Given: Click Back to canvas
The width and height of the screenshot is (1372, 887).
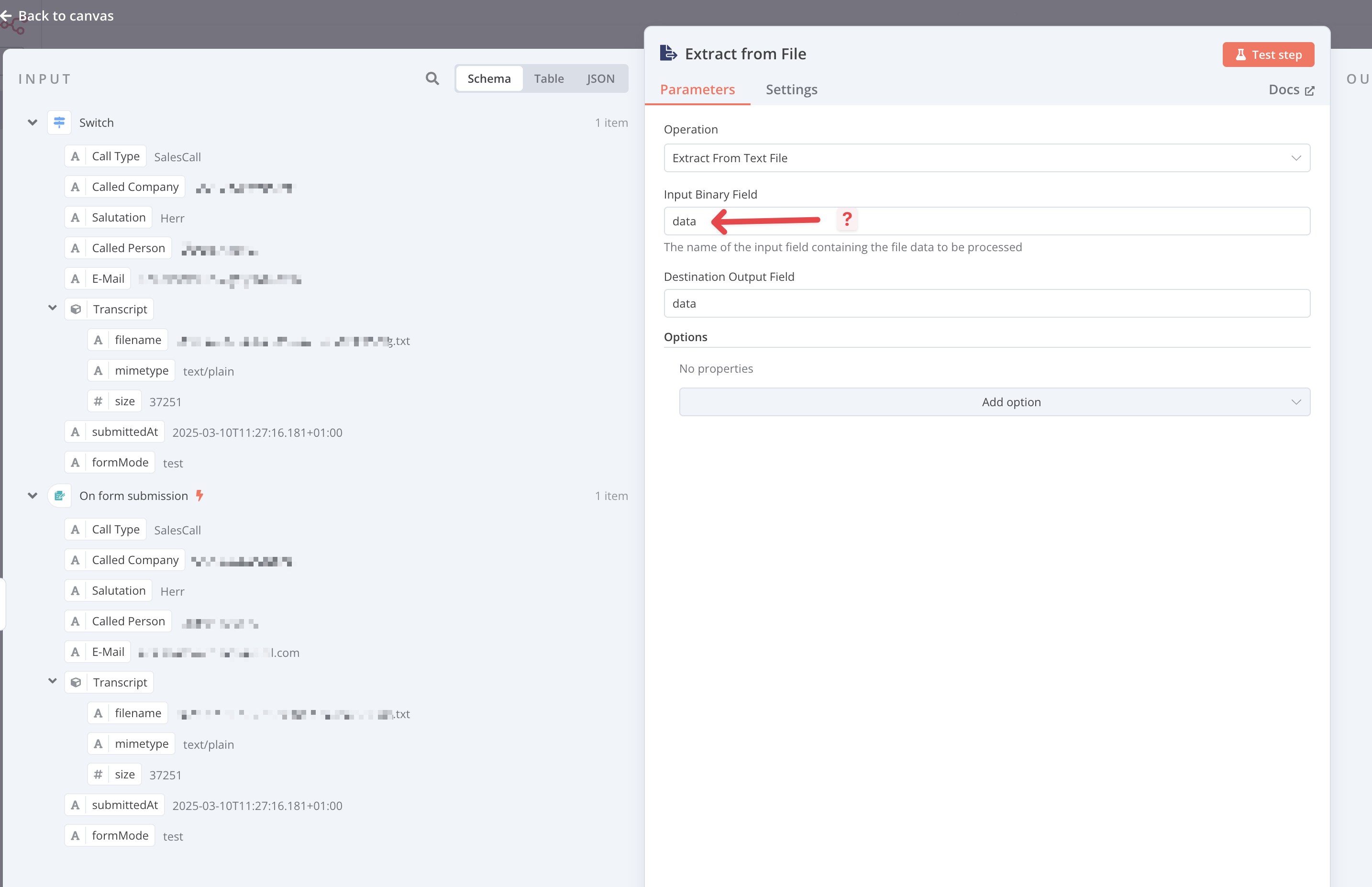Looking at the screenshot, I should (66, 16).
